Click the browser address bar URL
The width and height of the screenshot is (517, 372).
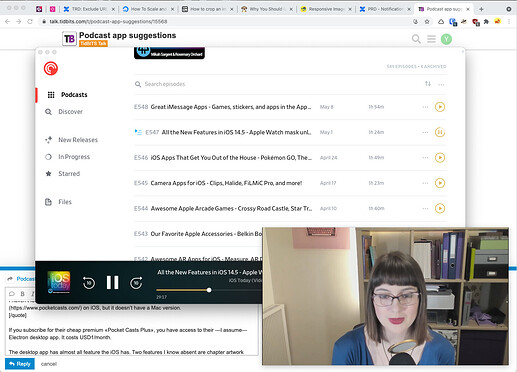(x=108, y=22)
